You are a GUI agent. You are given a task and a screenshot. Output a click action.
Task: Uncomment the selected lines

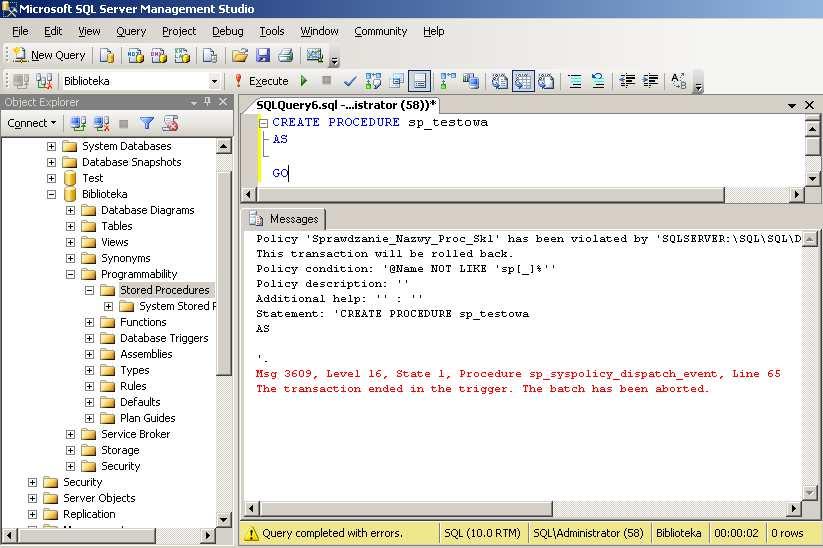click(x=598, y=81)
